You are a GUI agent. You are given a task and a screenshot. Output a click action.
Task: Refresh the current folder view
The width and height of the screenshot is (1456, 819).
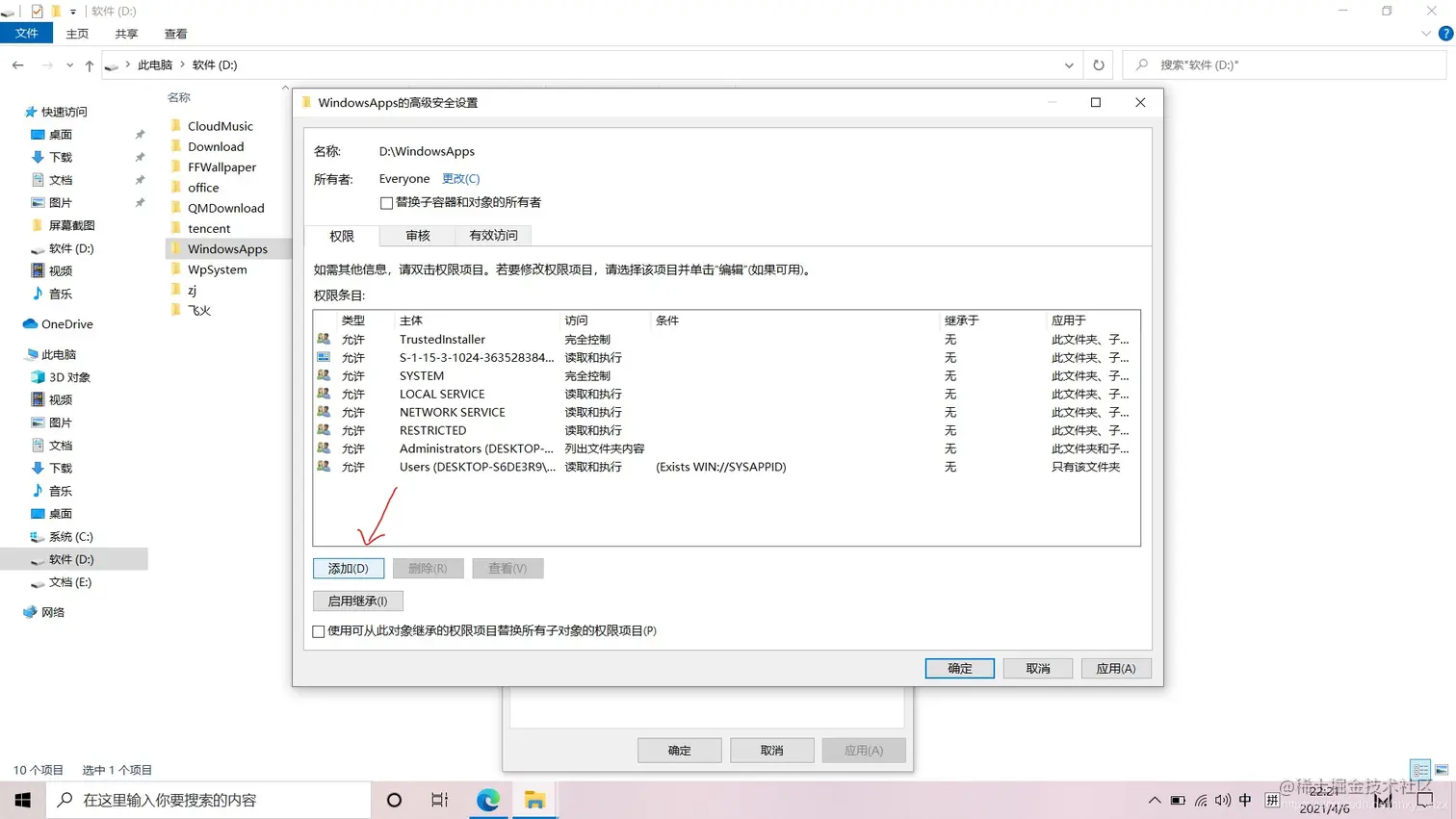pyautogui.click(x=1099, y=64)
